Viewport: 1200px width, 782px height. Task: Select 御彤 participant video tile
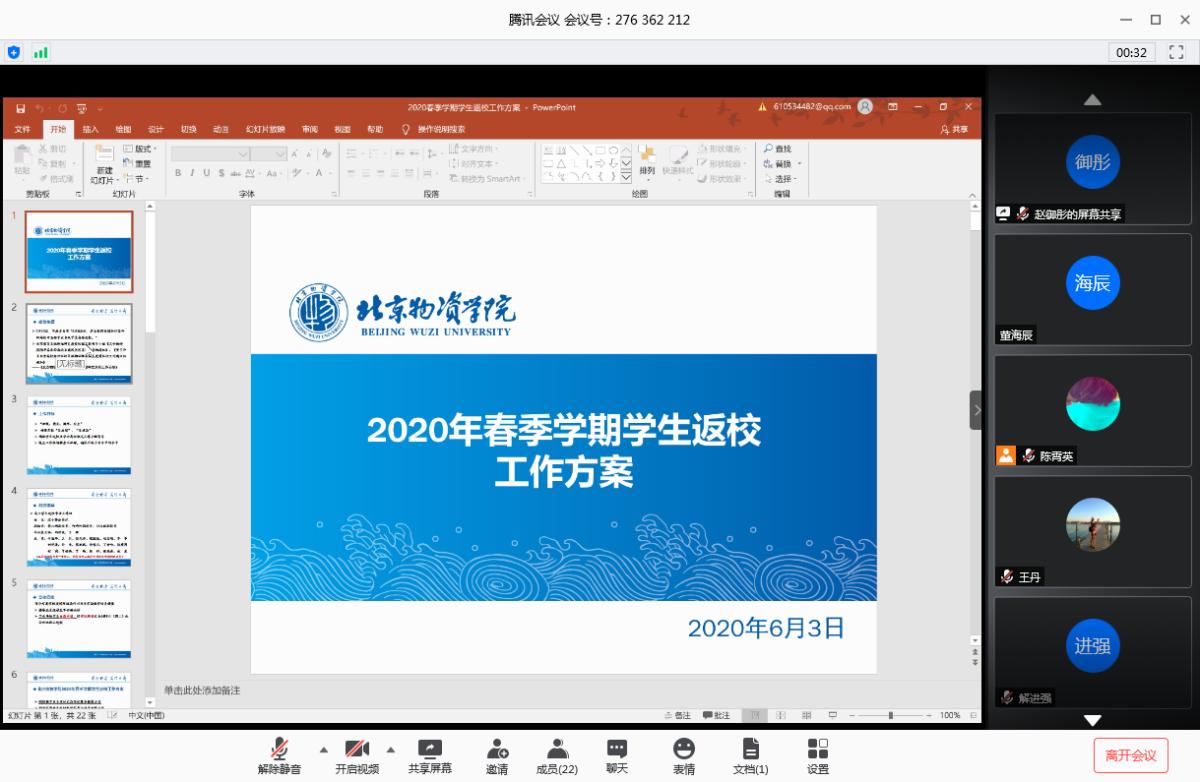[x=1092, y=163]
